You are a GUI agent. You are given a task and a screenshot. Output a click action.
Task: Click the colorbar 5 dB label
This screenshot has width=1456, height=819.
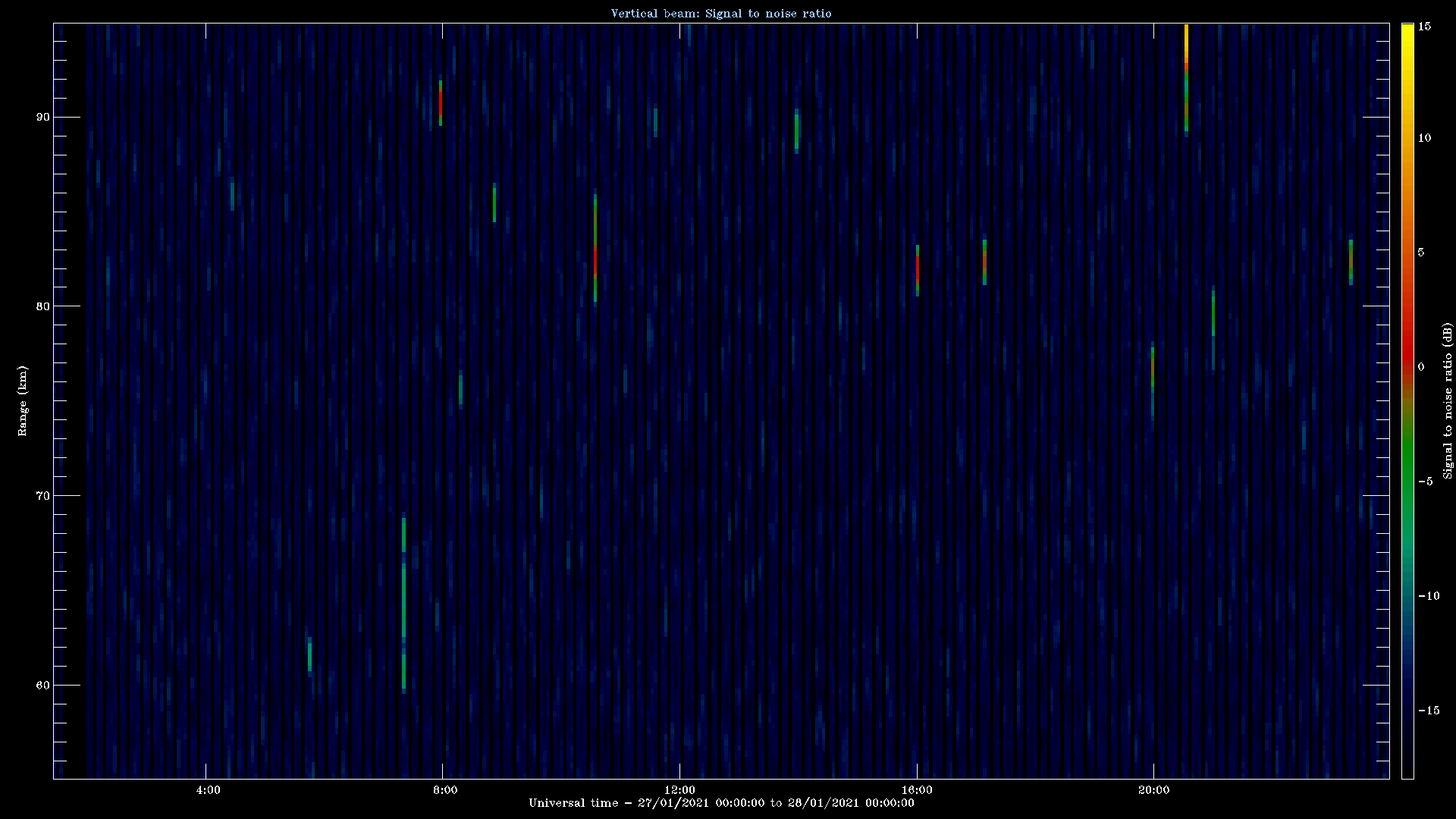click(x=1421, y=253)
